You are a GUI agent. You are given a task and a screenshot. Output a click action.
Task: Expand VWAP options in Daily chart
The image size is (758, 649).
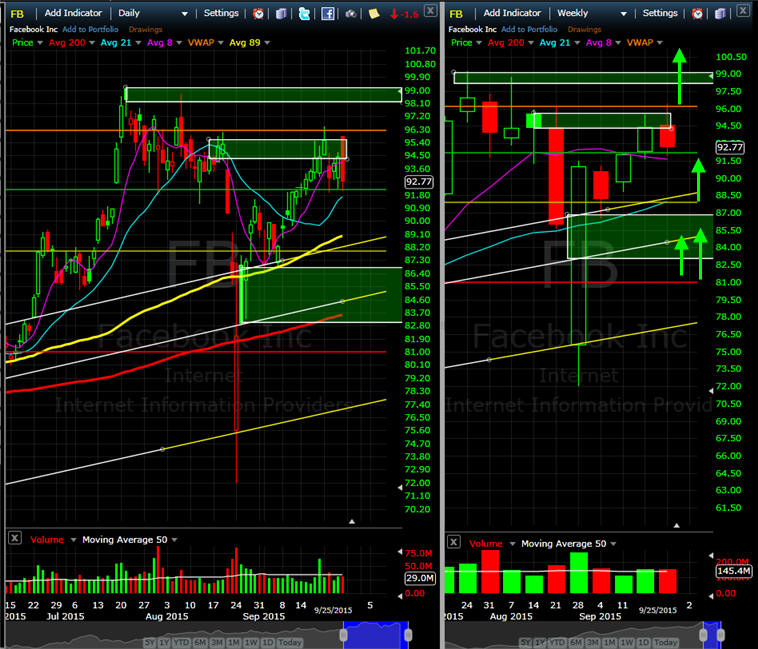(221, 43)
